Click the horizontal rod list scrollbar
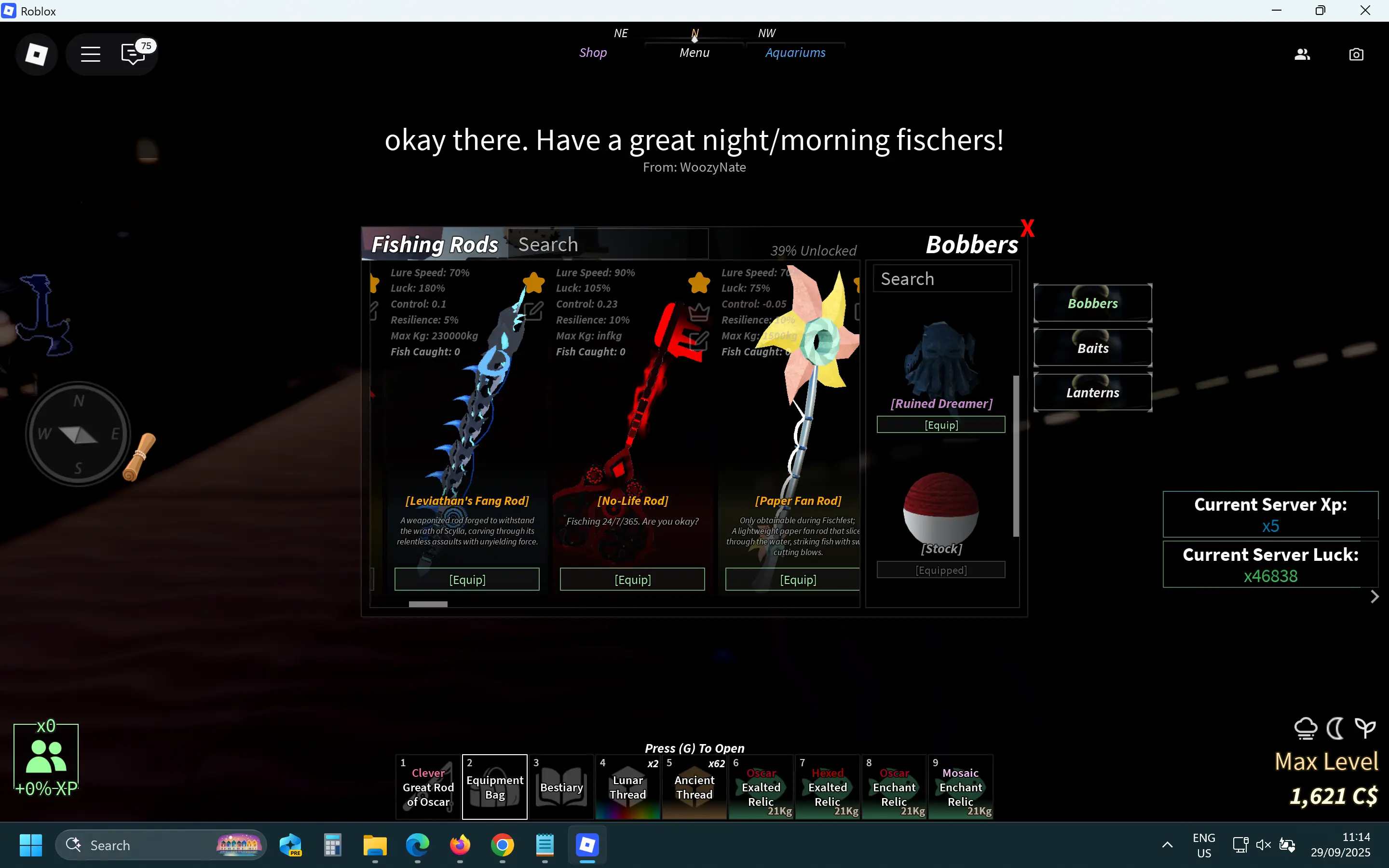The image size is (1389, 868). (x=428, y=604)
